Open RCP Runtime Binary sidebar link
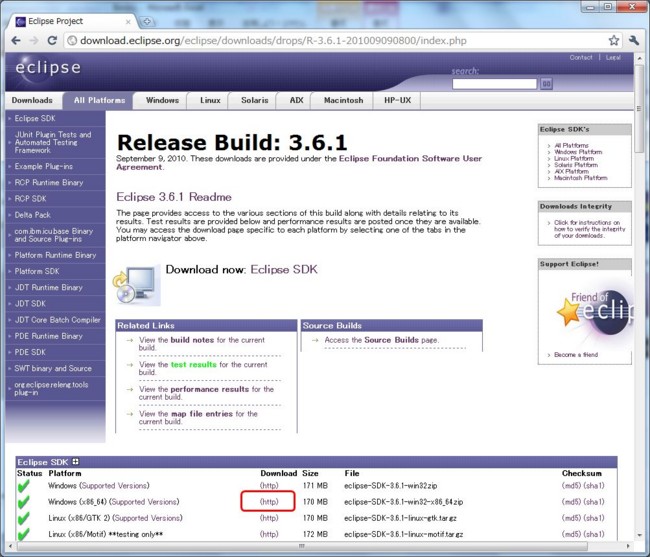 click(x=49, y=183)
